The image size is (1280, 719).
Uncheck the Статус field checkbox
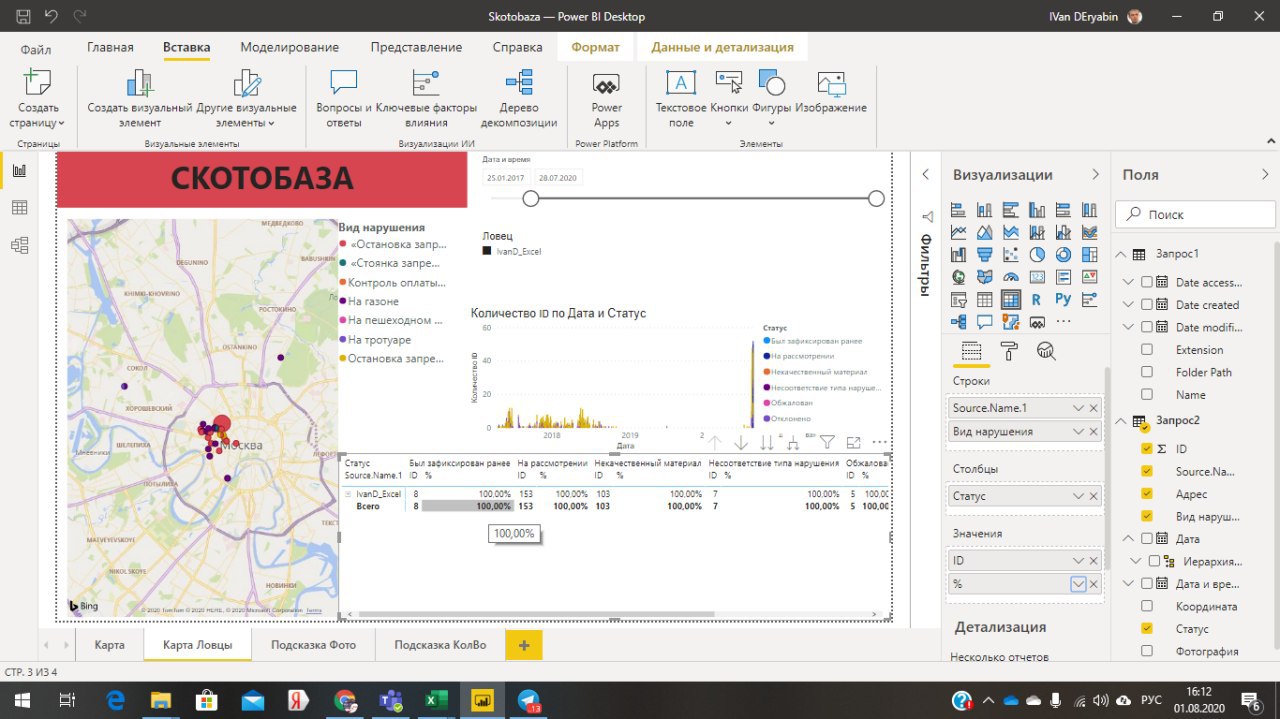click(1147, 629)
